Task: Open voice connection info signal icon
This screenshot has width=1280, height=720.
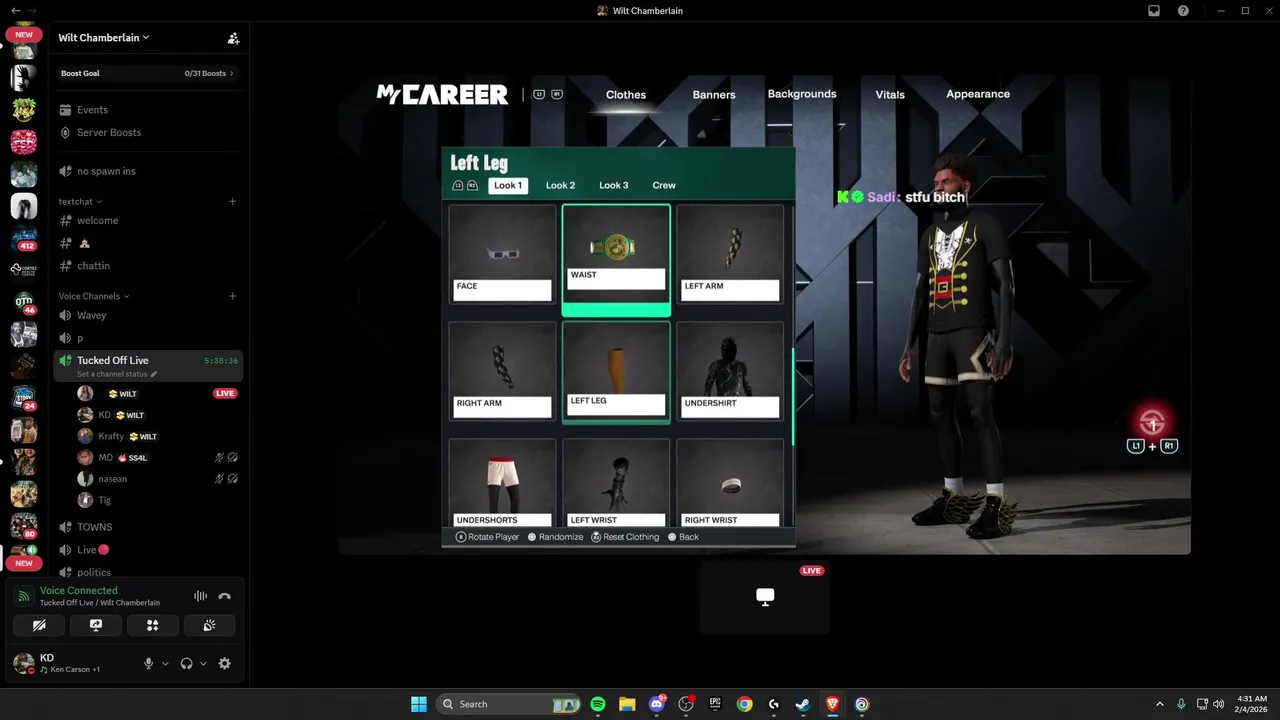Action: click(x=24, y=596)
